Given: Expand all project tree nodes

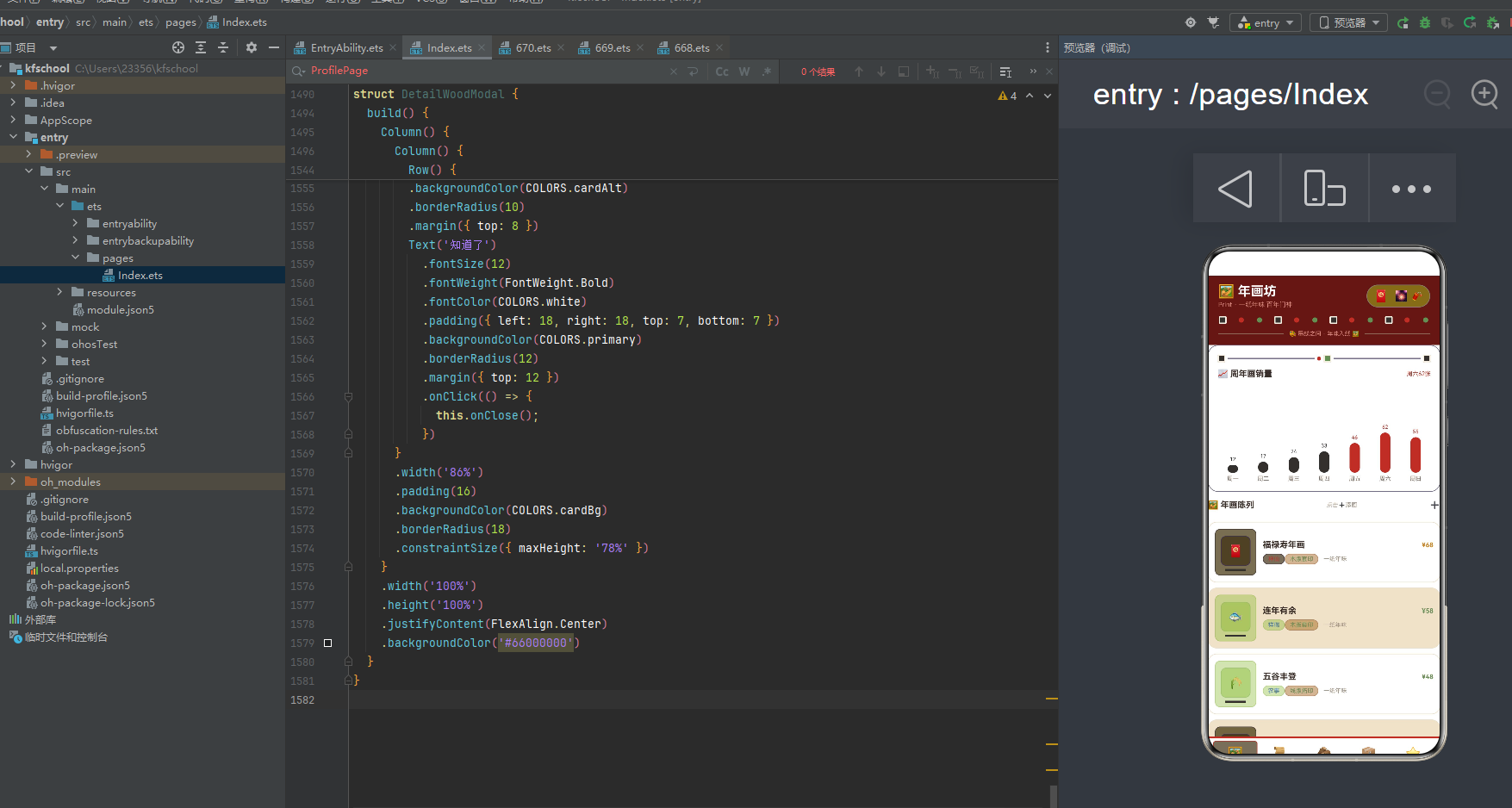Looking at the screenshot, I should pos(201,47).
